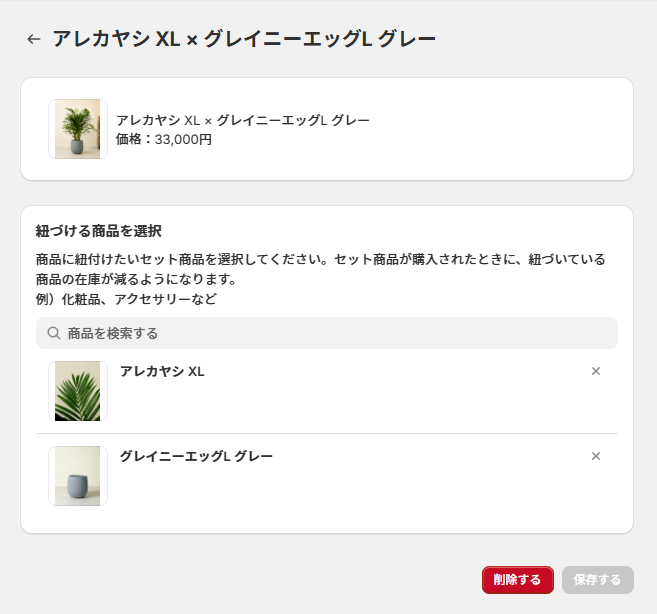The image size is (657, 614).
Task: Click the 紐づける商品を選択 section heading
Action: (x=98, y=231)
